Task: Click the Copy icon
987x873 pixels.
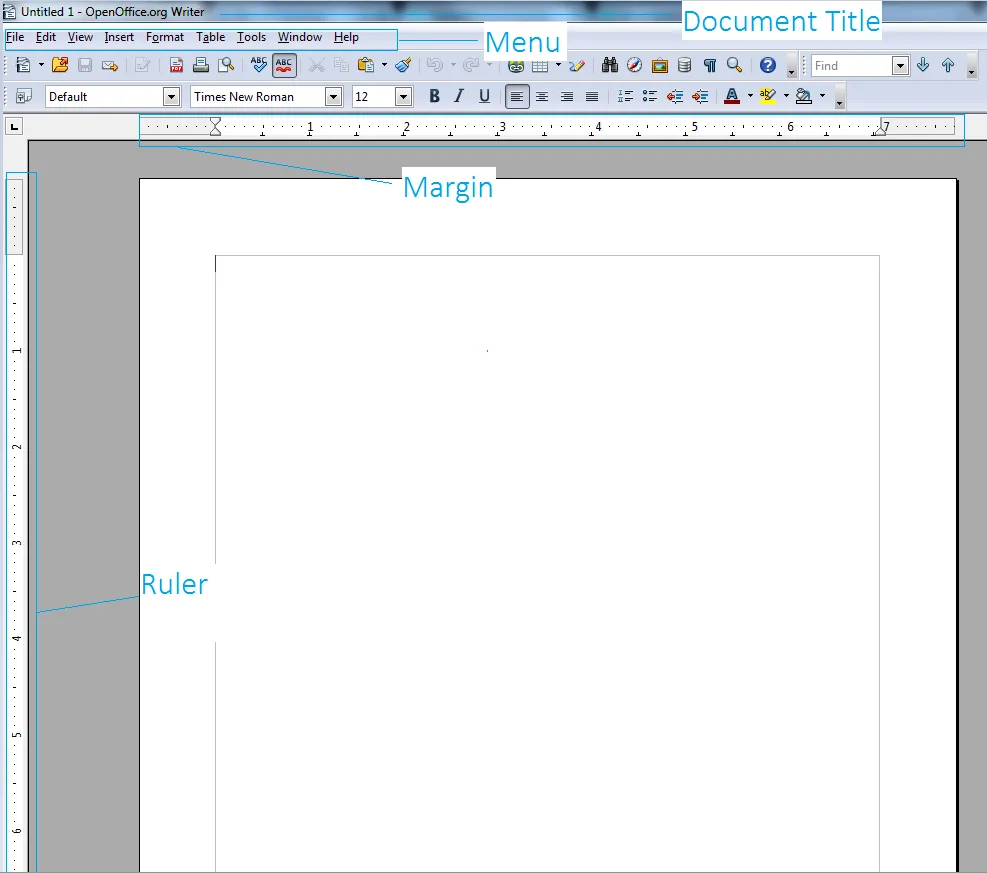Action: point(341,65)
